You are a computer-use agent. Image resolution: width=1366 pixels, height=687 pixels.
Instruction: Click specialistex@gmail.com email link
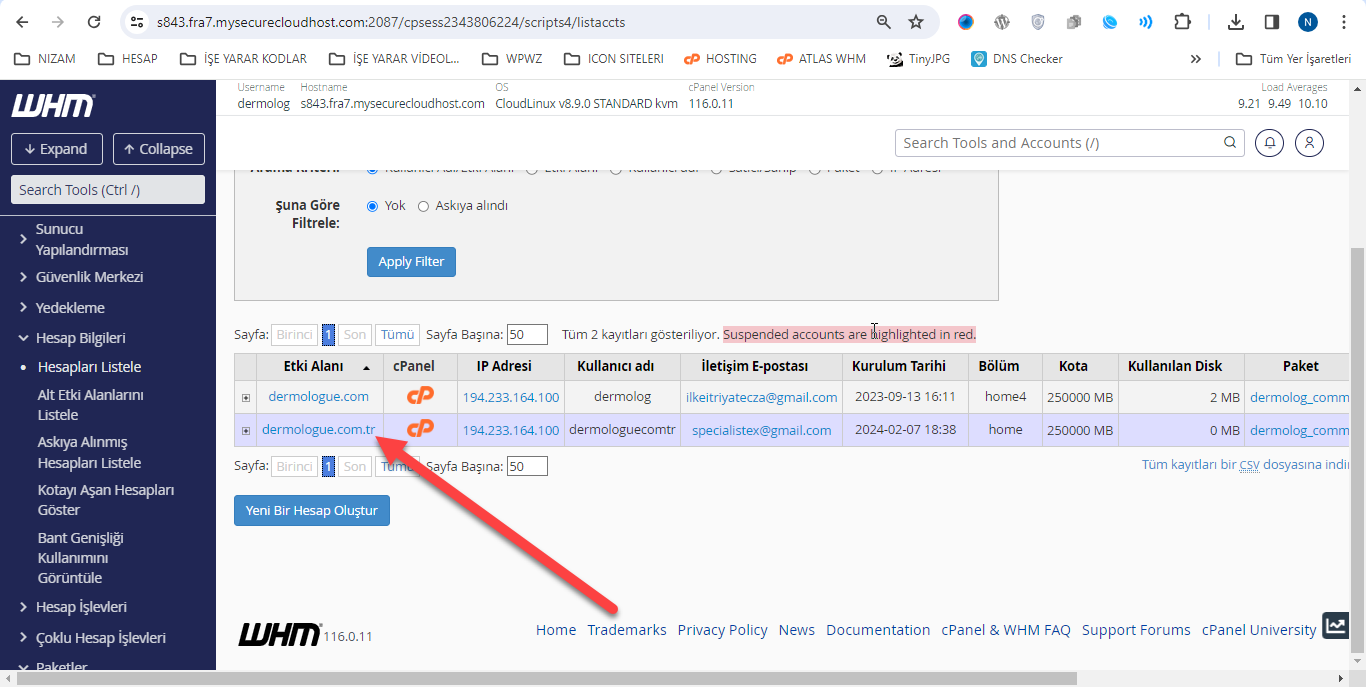pos(761,430)
